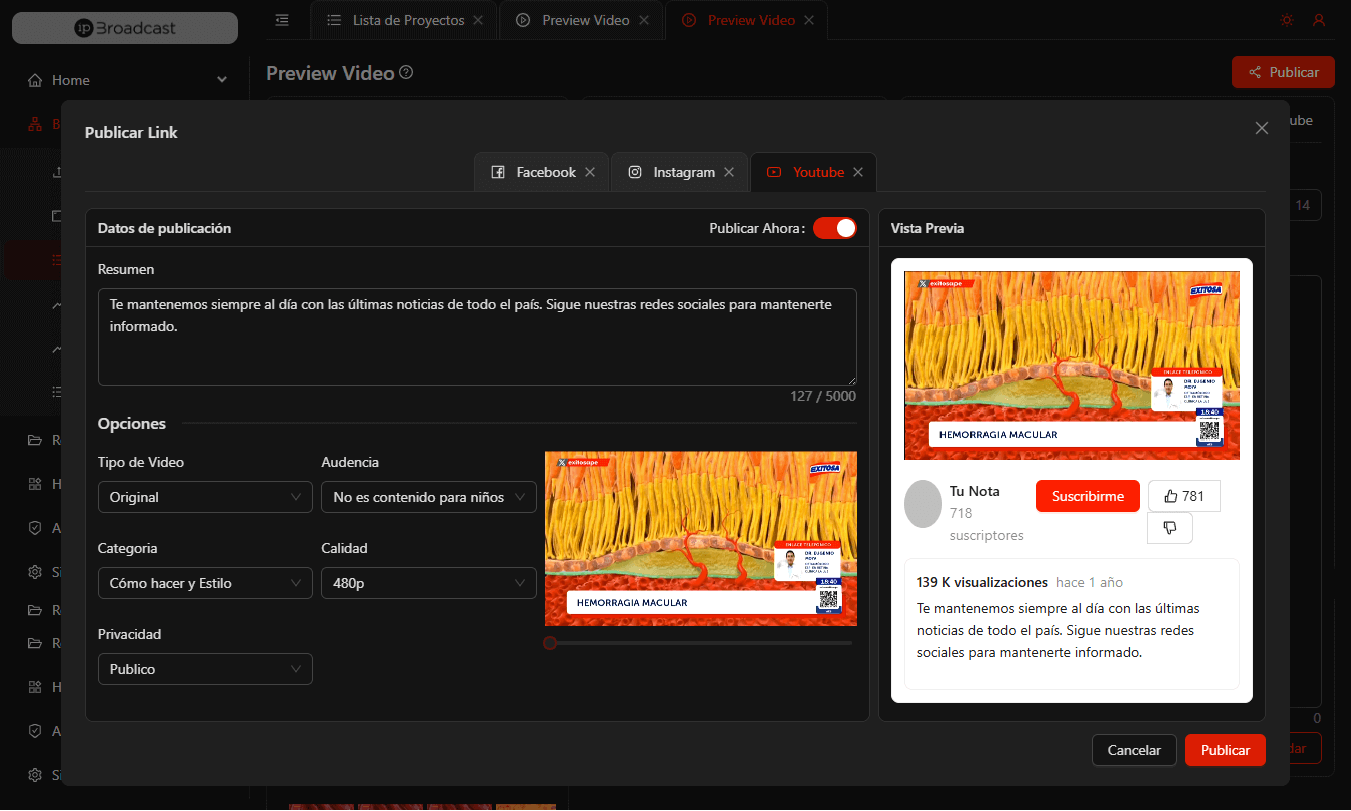Click the Cancelar button
Image resolution: width=1351 pixels, height=811 pixels.
(1134, 750)
